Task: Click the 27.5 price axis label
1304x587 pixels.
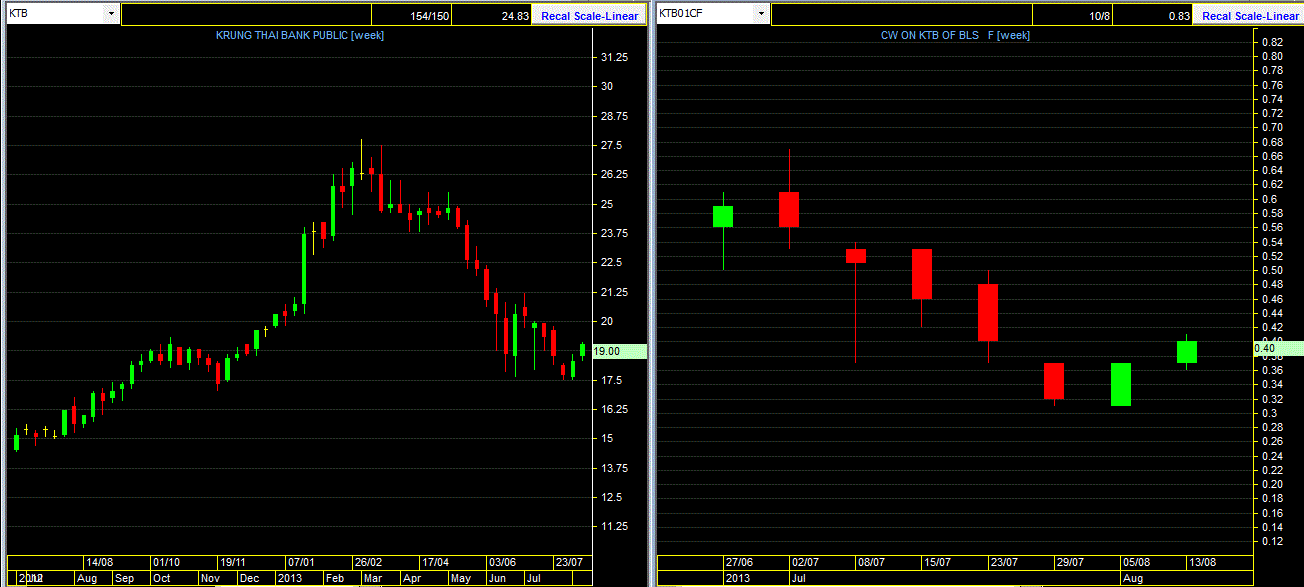Action: pyautogui.click(x=610, y=145)
